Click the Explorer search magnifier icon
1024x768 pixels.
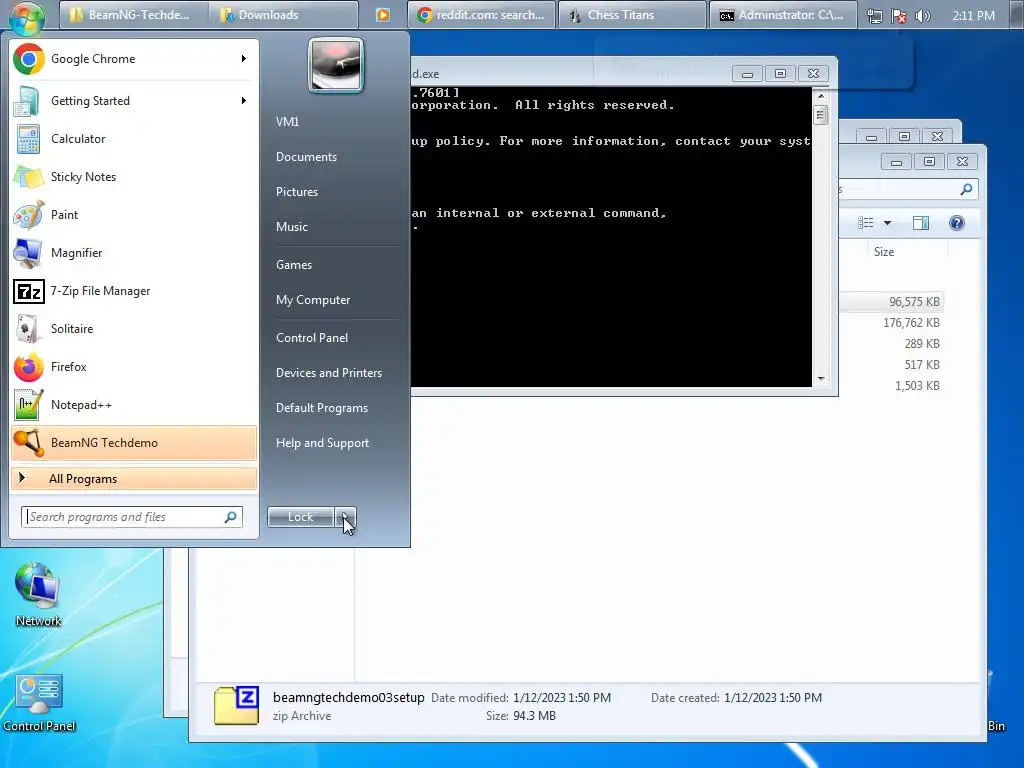[967, 189]
